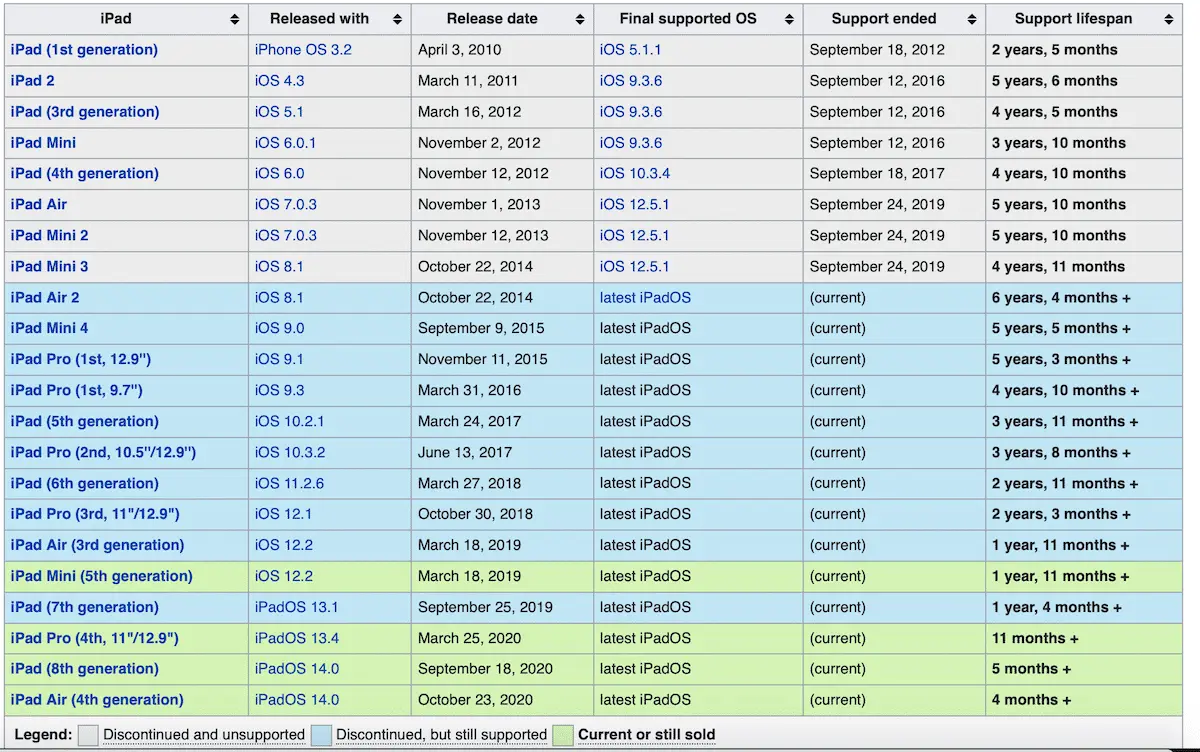Sort table by iPad column arrows
Image resolution: width=1200 pixels, height=752 pixels.
234,19
